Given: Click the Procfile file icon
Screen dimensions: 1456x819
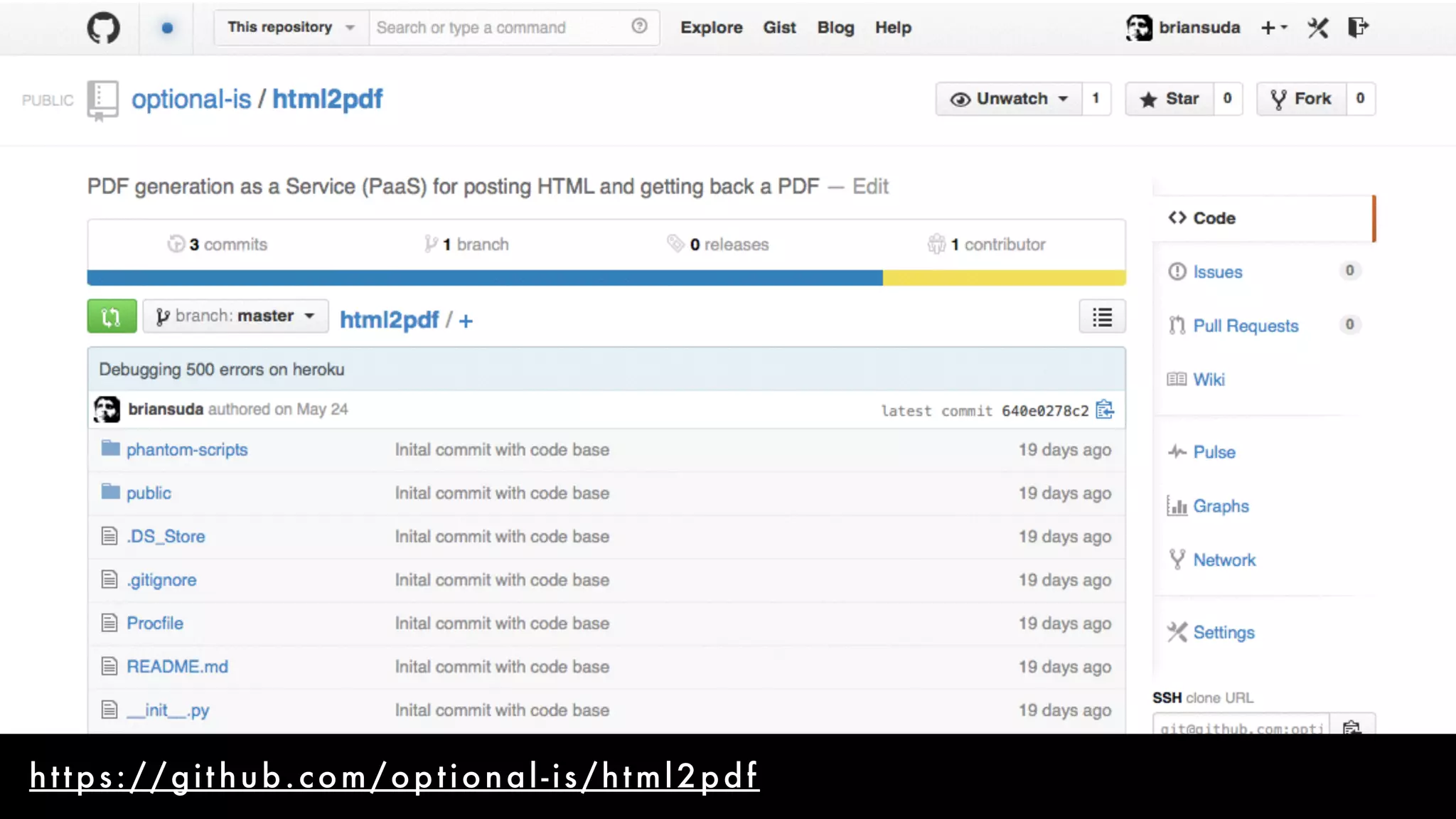Looking at the screenshot, I should (109, 622).
